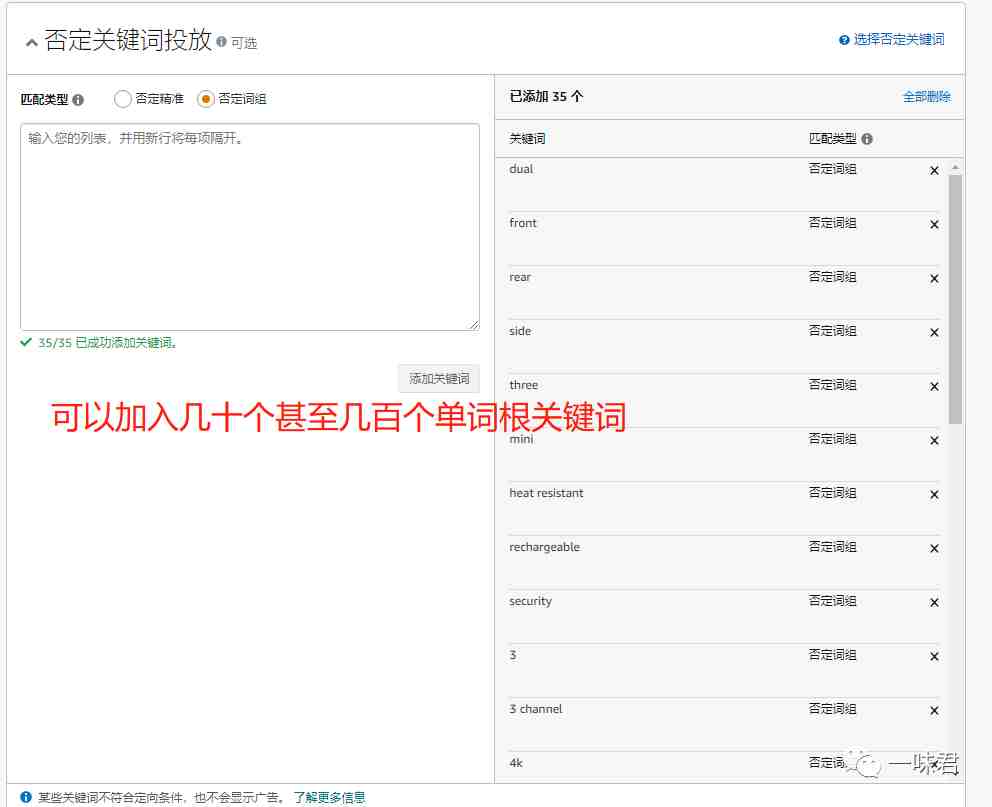Click 全部删除 to remove all keywords
This screenshot has width=992, height=807.
coord(926,97)
